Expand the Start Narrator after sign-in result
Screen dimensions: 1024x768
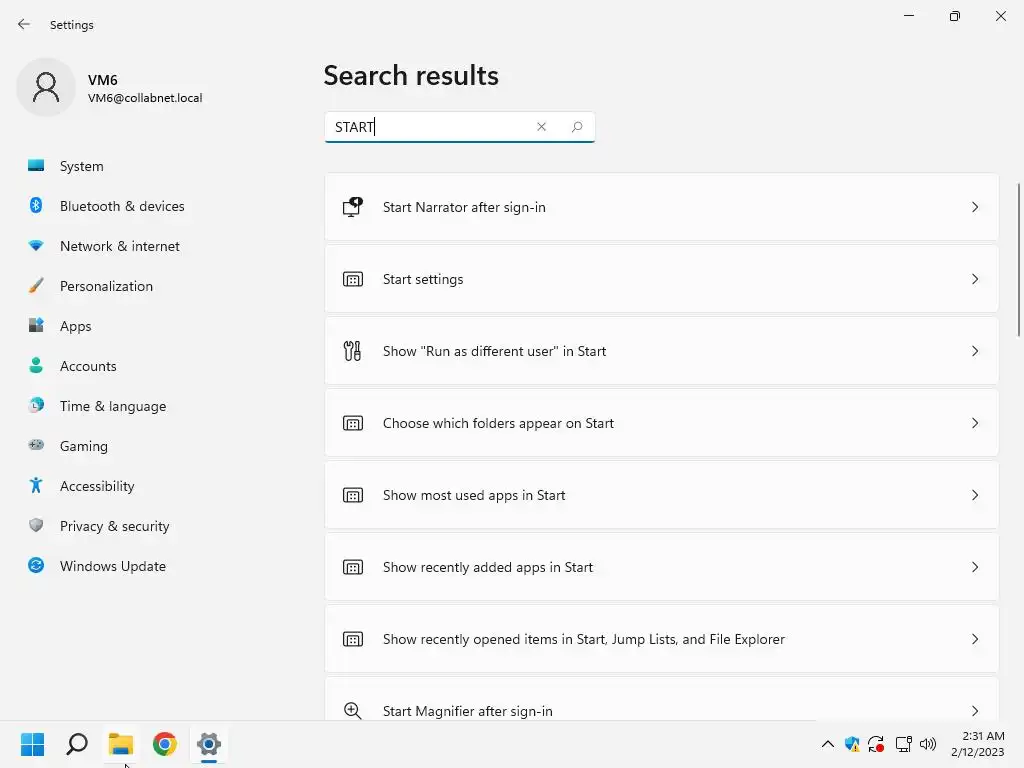point(975,207)
